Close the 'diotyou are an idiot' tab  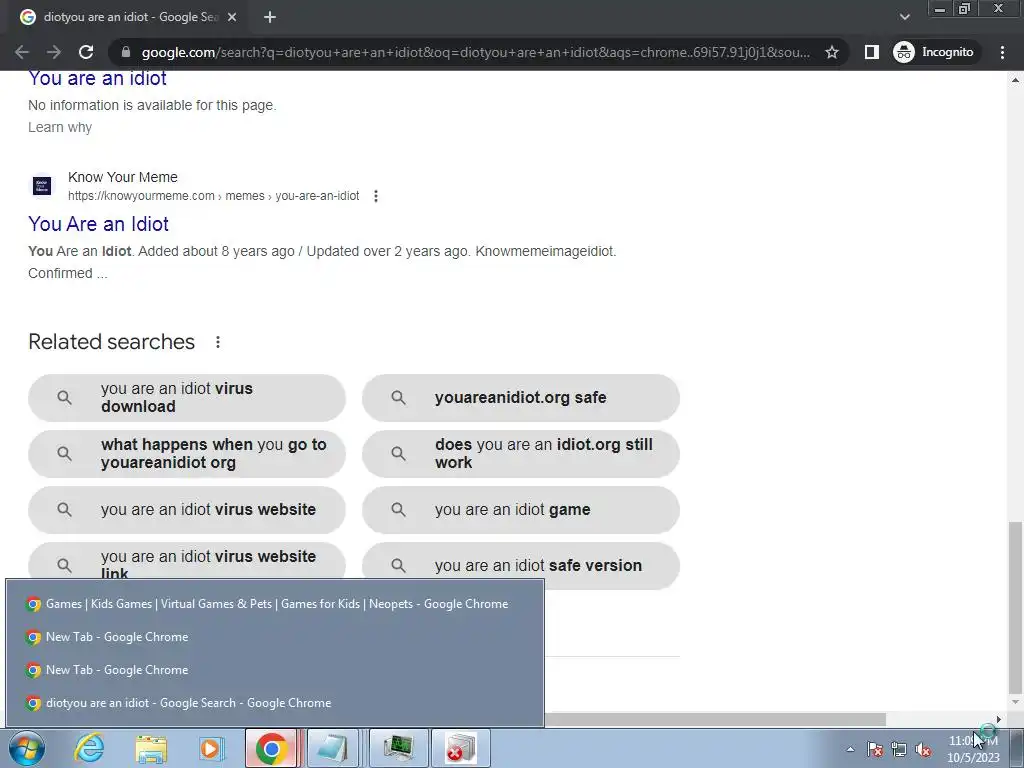point(232,18)
